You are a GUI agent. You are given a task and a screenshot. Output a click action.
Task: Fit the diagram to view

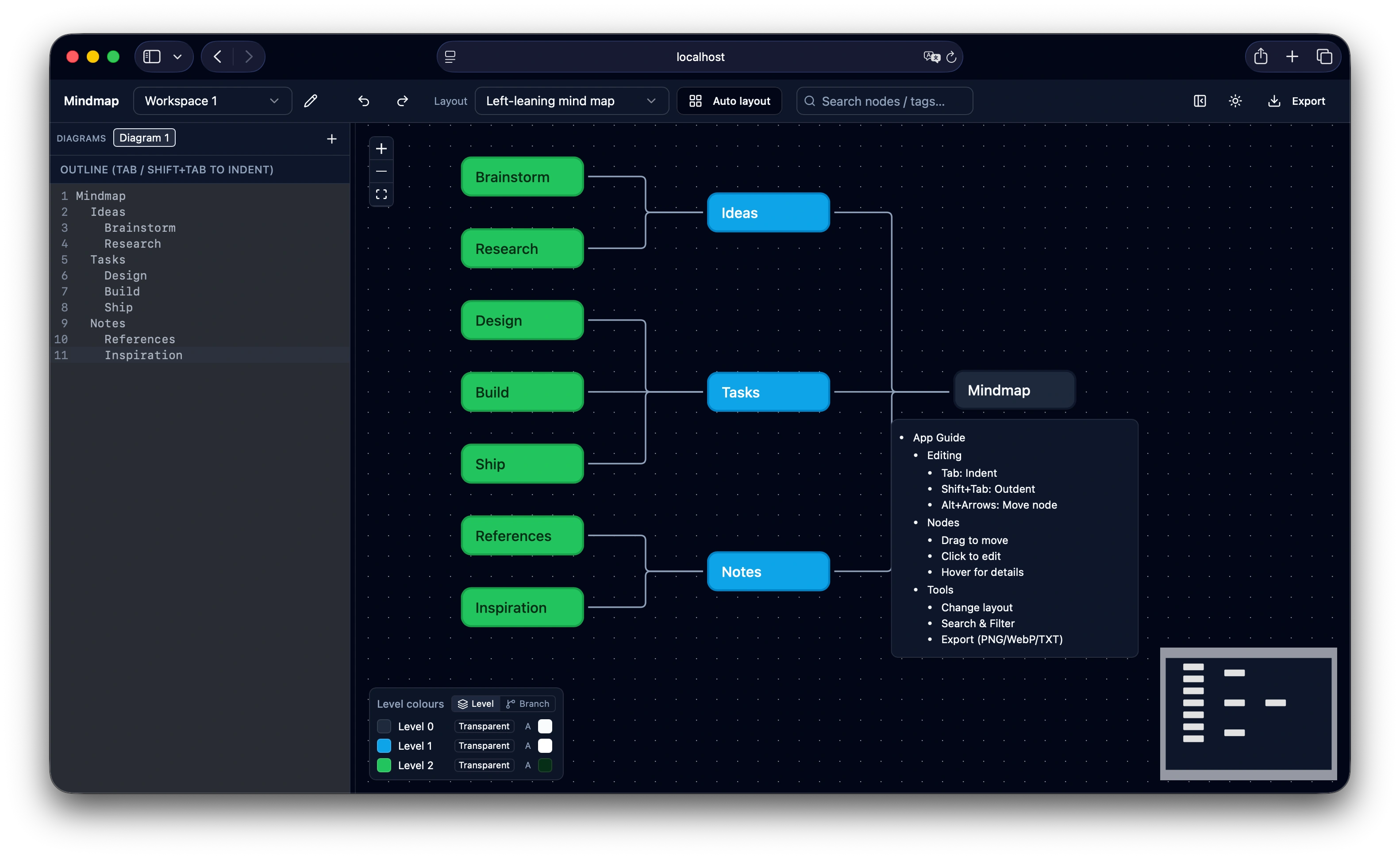381,194
